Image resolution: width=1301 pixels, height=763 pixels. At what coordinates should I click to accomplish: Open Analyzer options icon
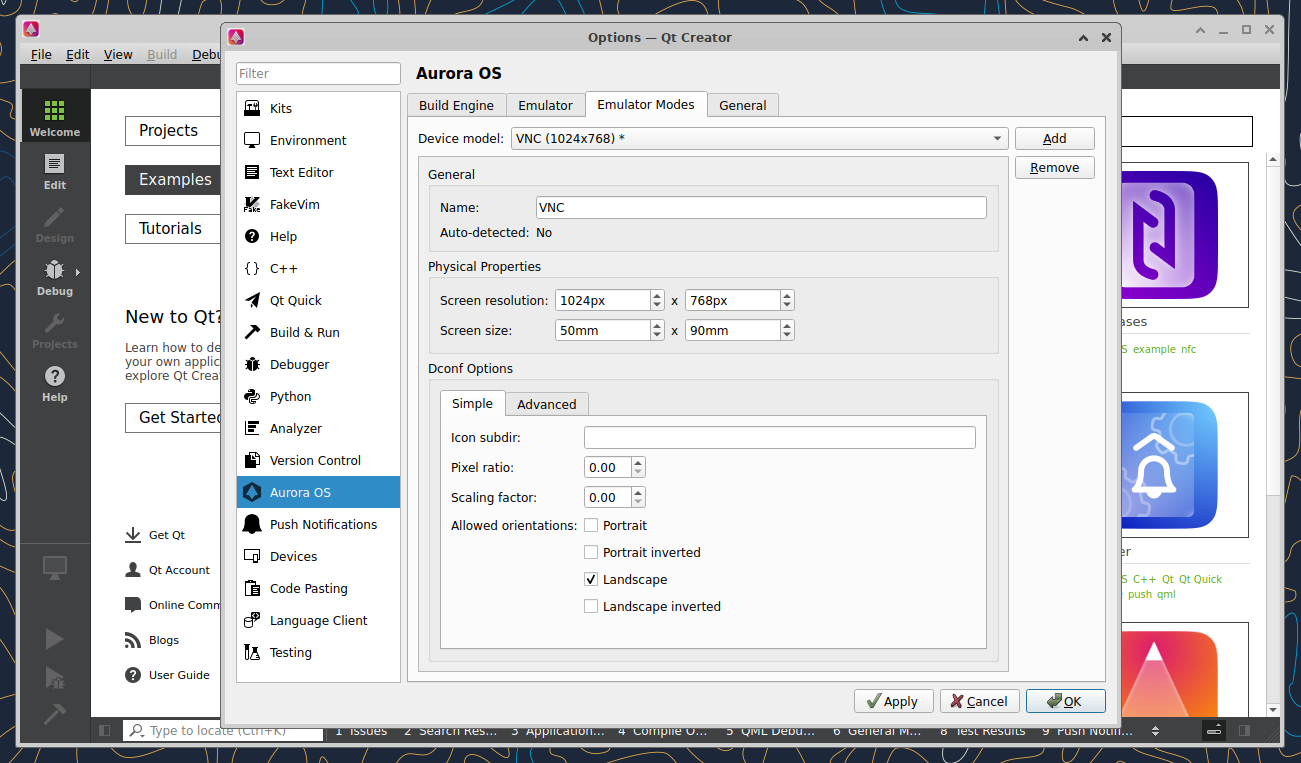[252, 428]
